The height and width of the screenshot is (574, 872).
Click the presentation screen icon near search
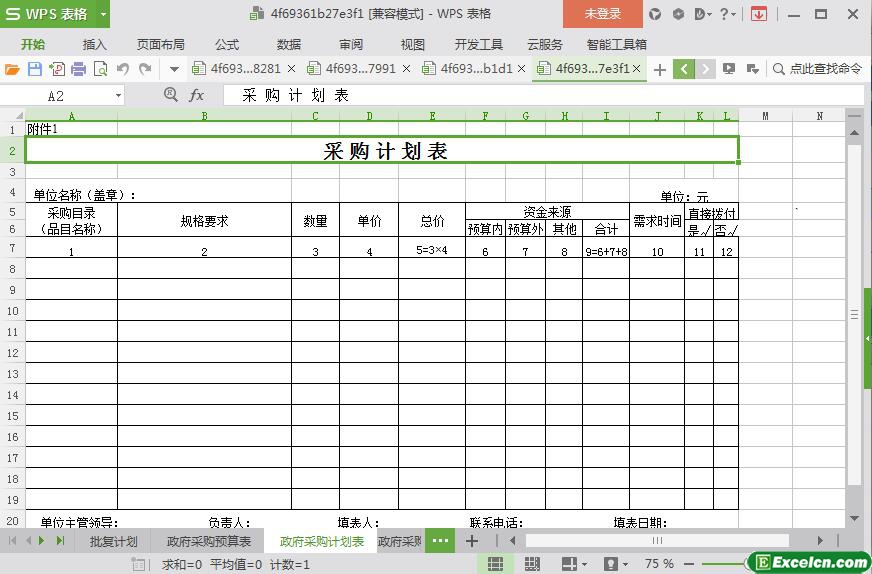click(729, 69)
